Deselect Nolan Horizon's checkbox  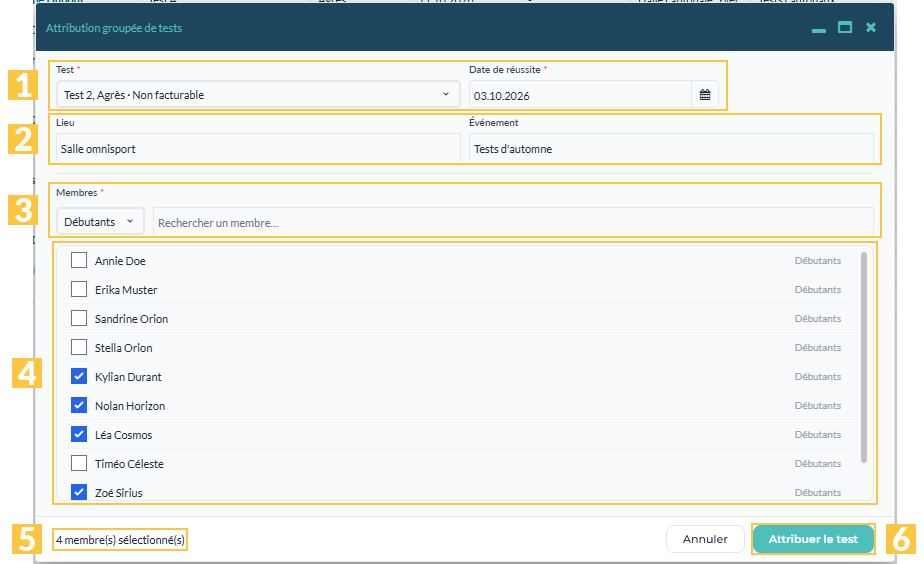point(79,405)
